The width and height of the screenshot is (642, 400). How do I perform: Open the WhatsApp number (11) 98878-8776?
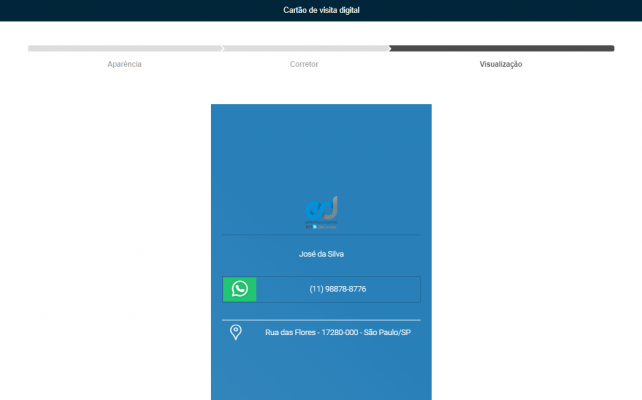click(338, 289)
